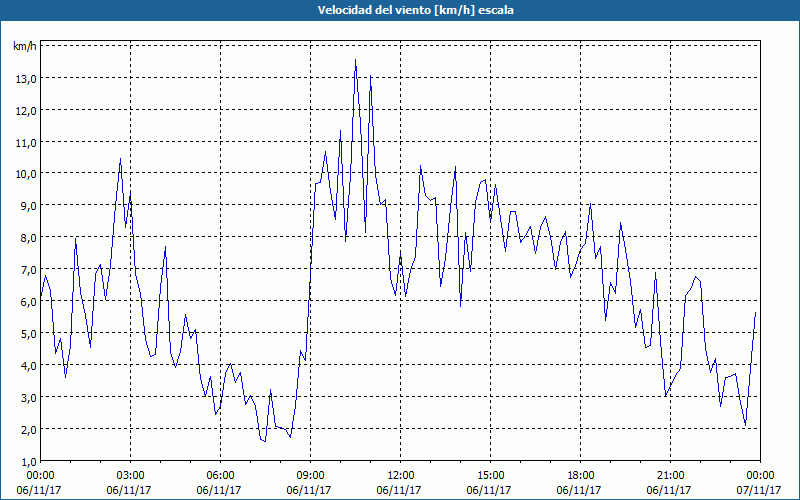Select the '13,0' vertical axis label
The image size is (800, 500).
click(x=26, y=79)
